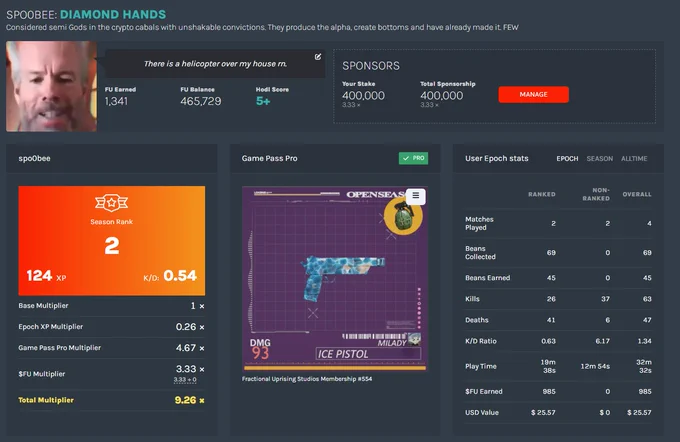This screenshot has width=680, height=442.
Task: Click Total Sponsorship amount 400,000
Action: tap(441, 95)
